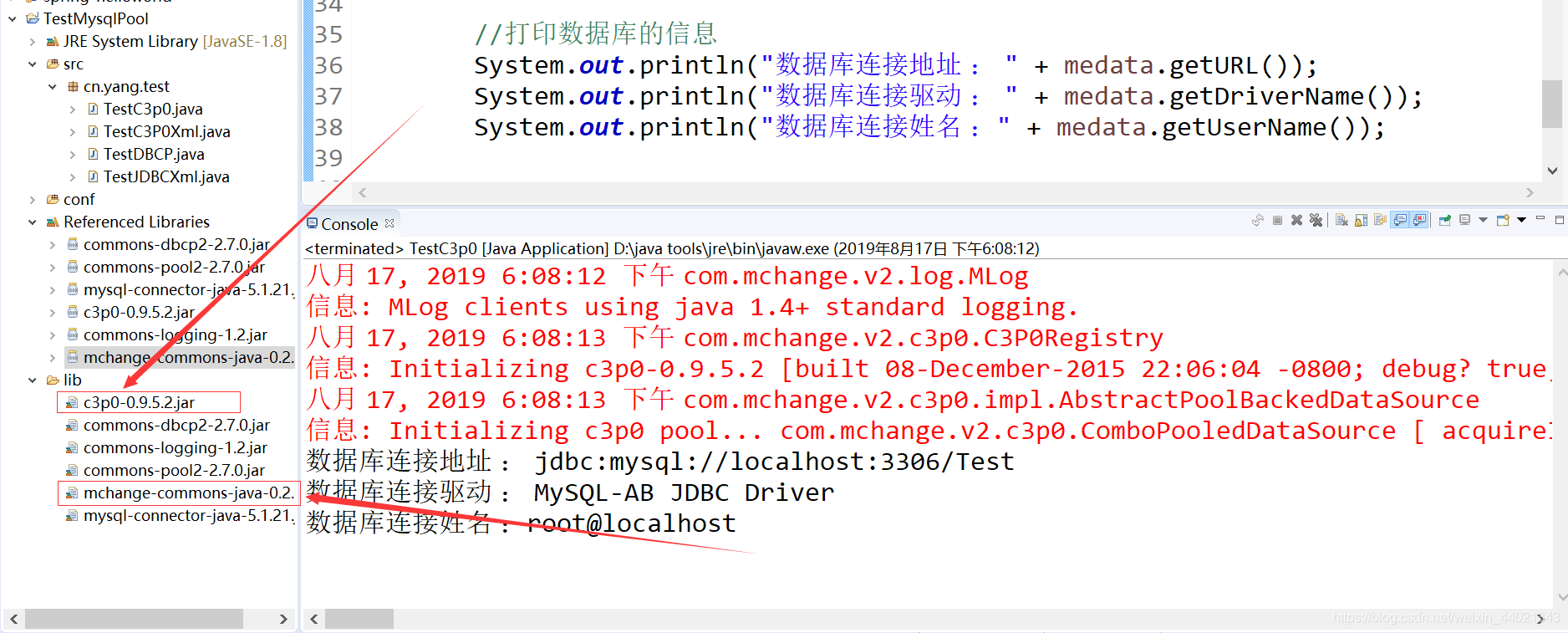This screenshot has width=1568, height=633.
Task: Select c3p0-0.9.5.2.jar under Referenced Libraries
Action: (x=139, y=312)
